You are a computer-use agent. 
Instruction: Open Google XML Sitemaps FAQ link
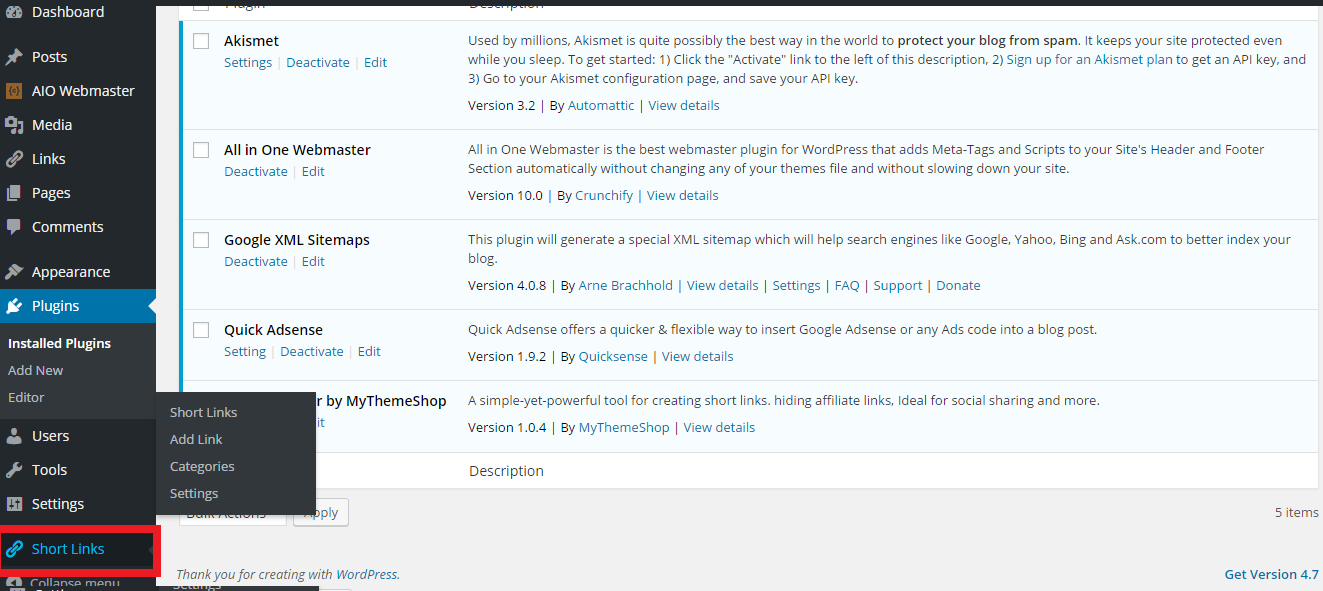(847, 285)
